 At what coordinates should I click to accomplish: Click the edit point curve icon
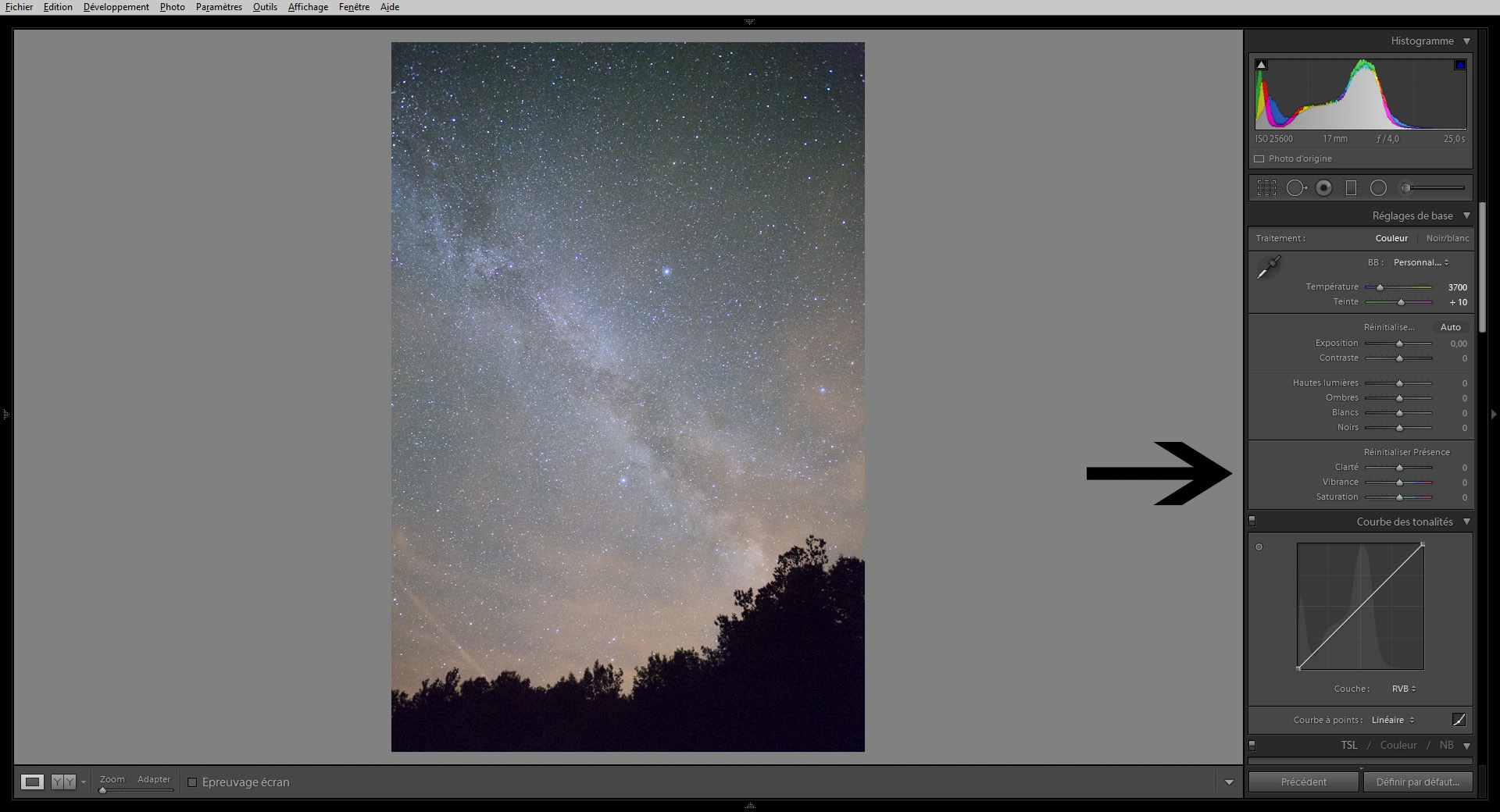click(x=1459, y=720)
